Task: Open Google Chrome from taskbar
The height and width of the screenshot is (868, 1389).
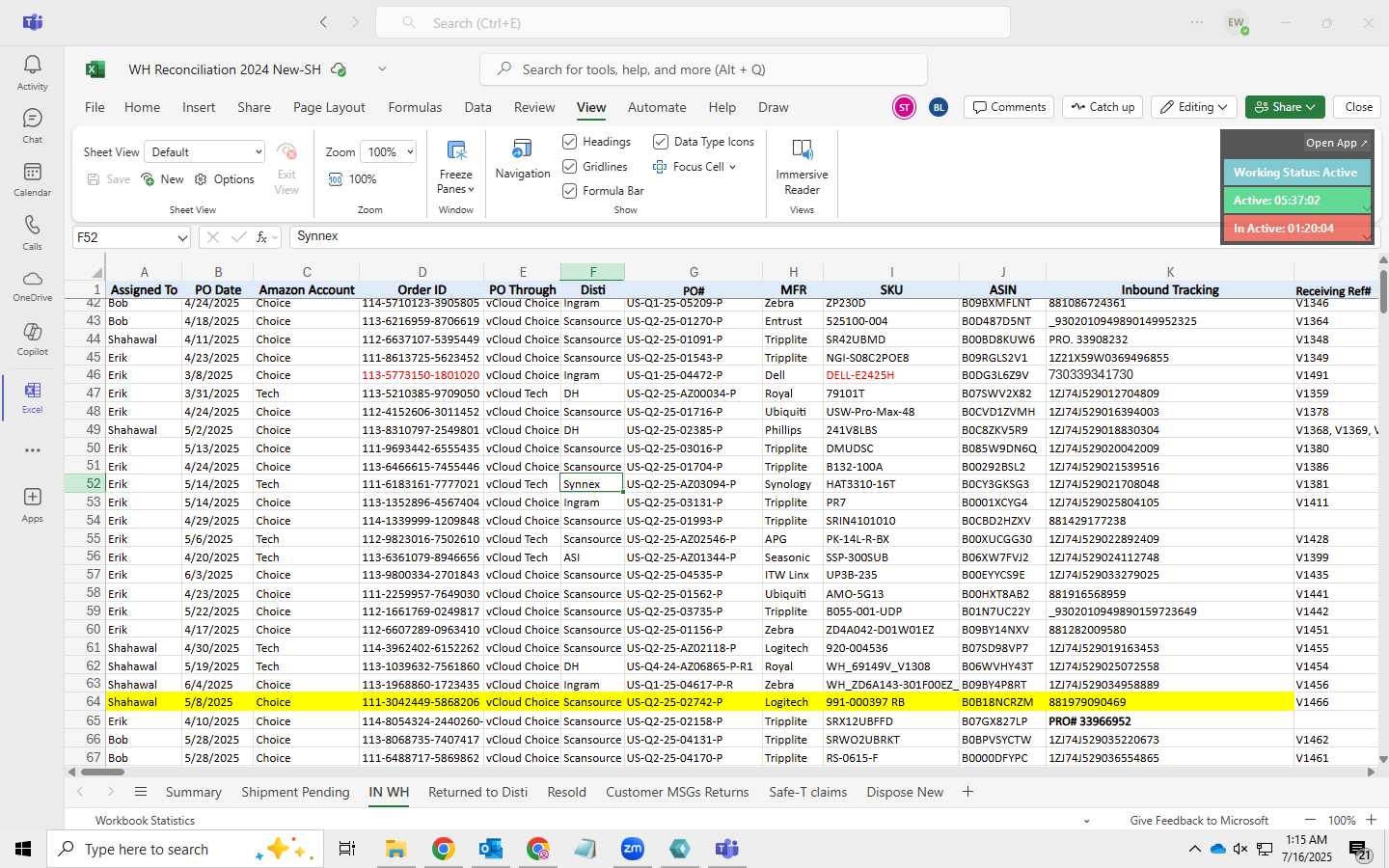Action: point(443,849)
